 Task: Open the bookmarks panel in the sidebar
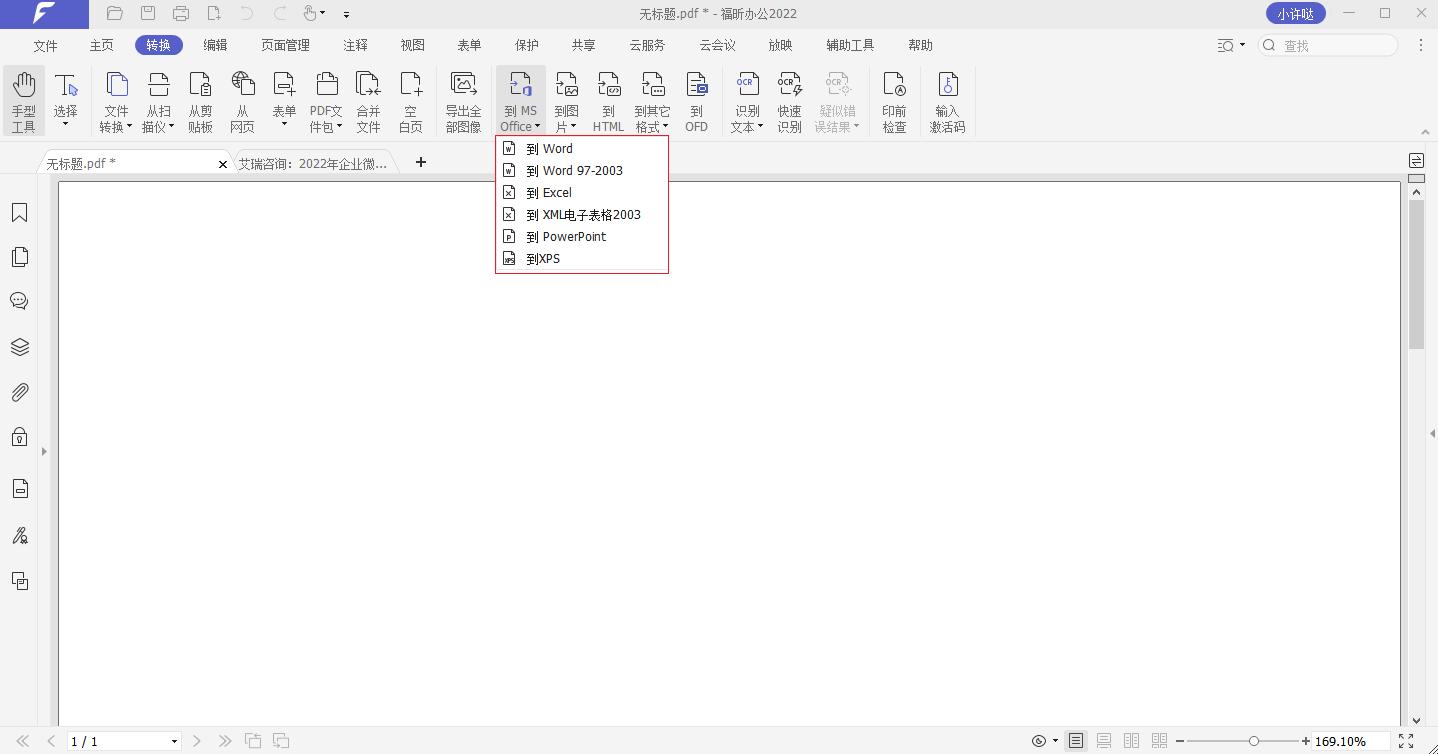tap(19, 212)
